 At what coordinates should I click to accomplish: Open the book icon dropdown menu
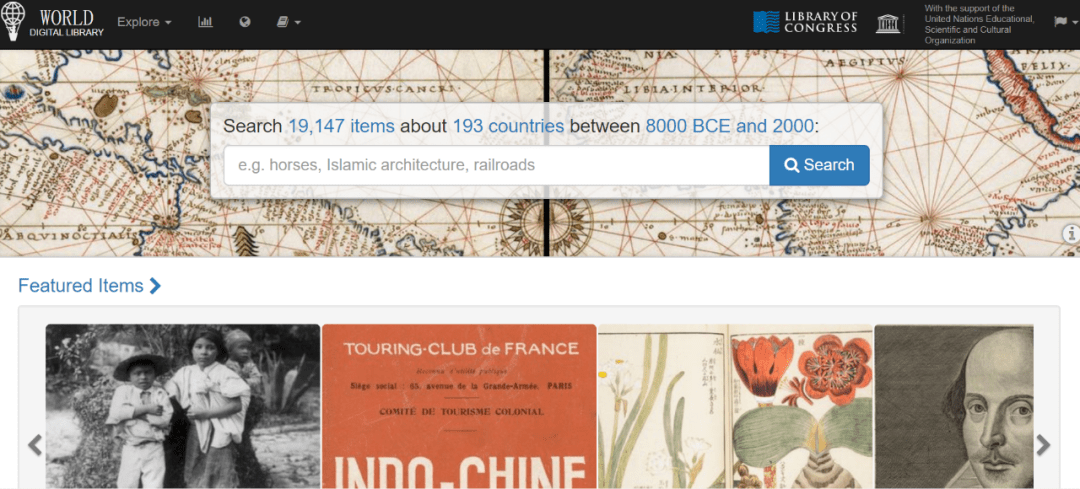(x=289, y=22)
